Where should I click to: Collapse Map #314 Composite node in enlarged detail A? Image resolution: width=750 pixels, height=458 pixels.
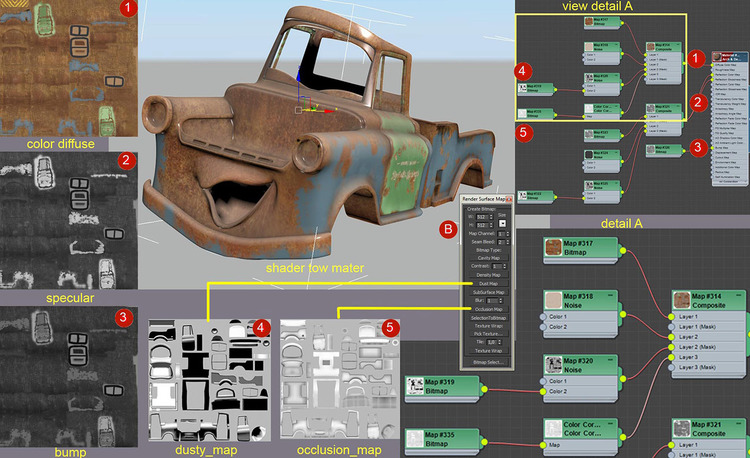click(739, 295)
